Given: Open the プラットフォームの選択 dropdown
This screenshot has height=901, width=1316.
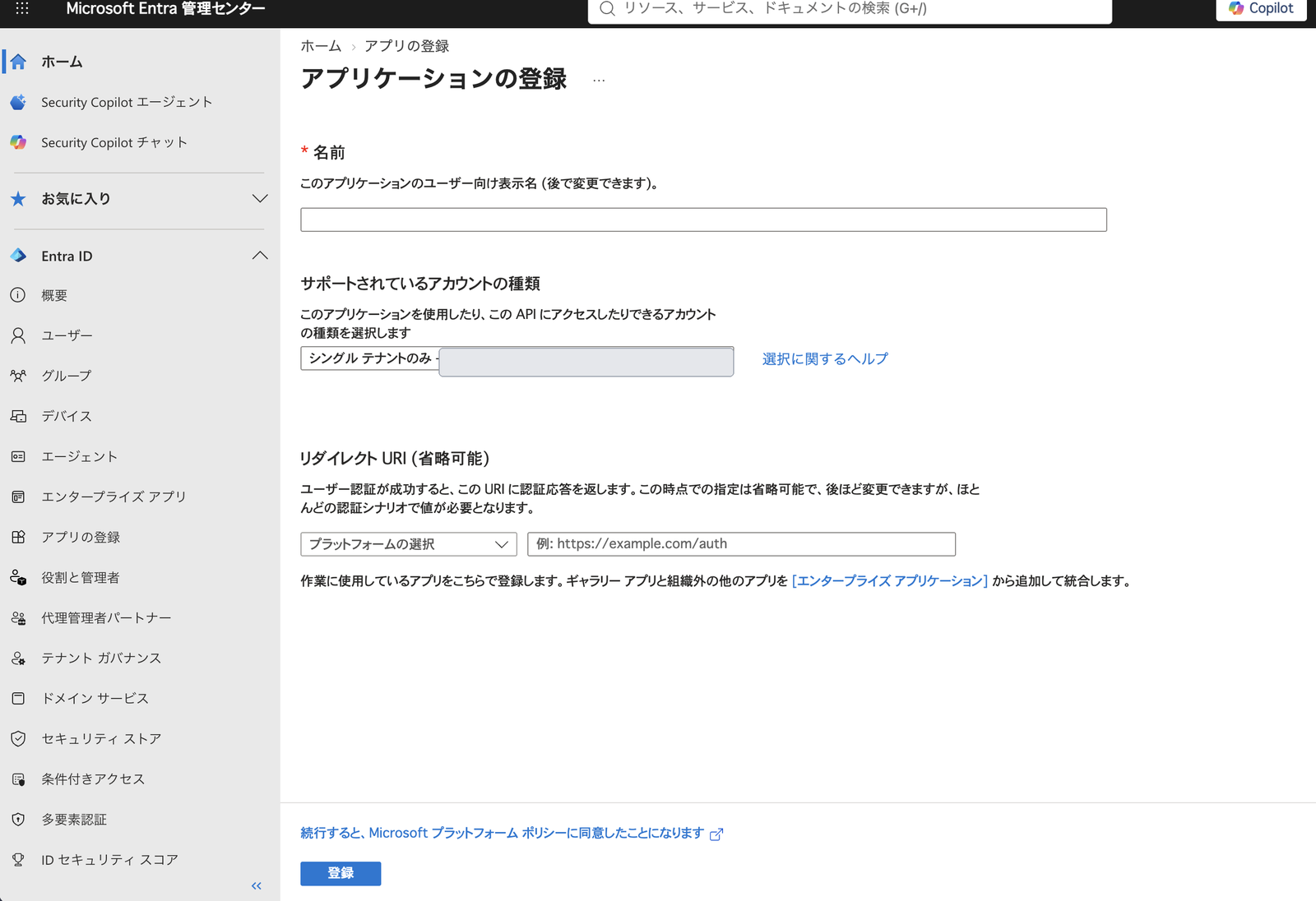Looking at the screenshot, I should click(408, 544).
